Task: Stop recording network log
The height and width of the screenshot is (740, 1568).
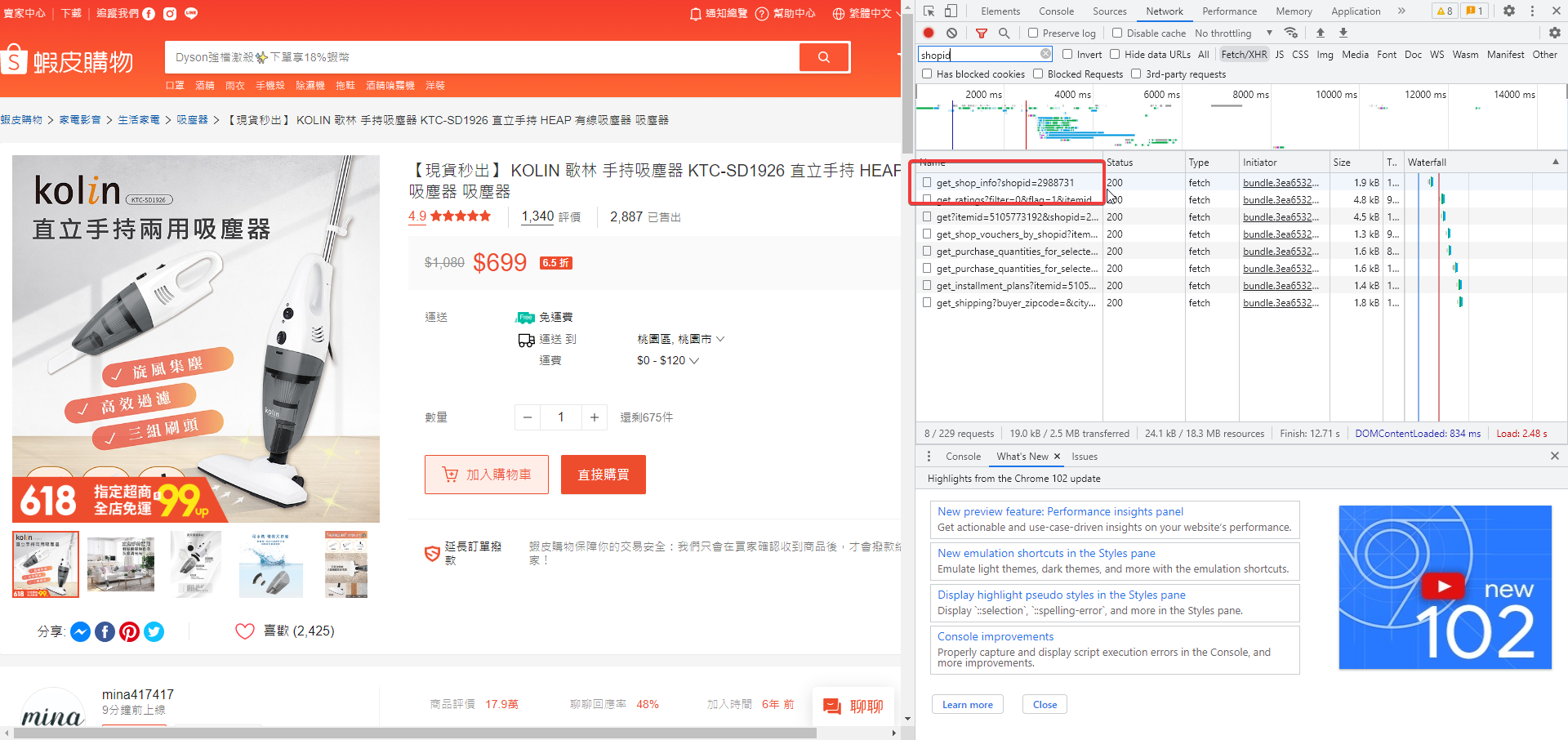Action: [x=929, y=33]
